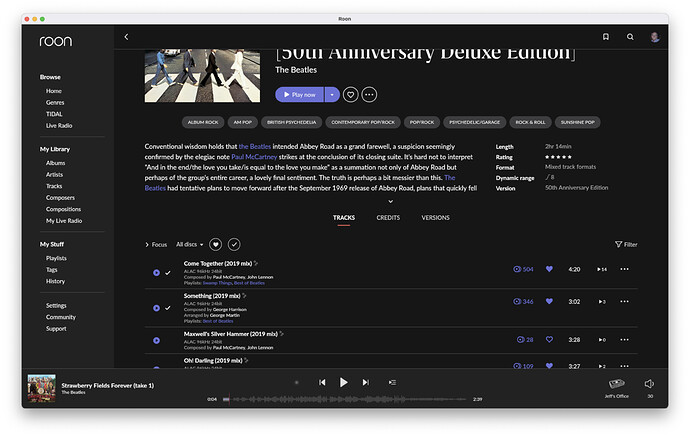690x437 pixels.
Task: Select the SUNSHINE POP genre tag
Action: 577,122
